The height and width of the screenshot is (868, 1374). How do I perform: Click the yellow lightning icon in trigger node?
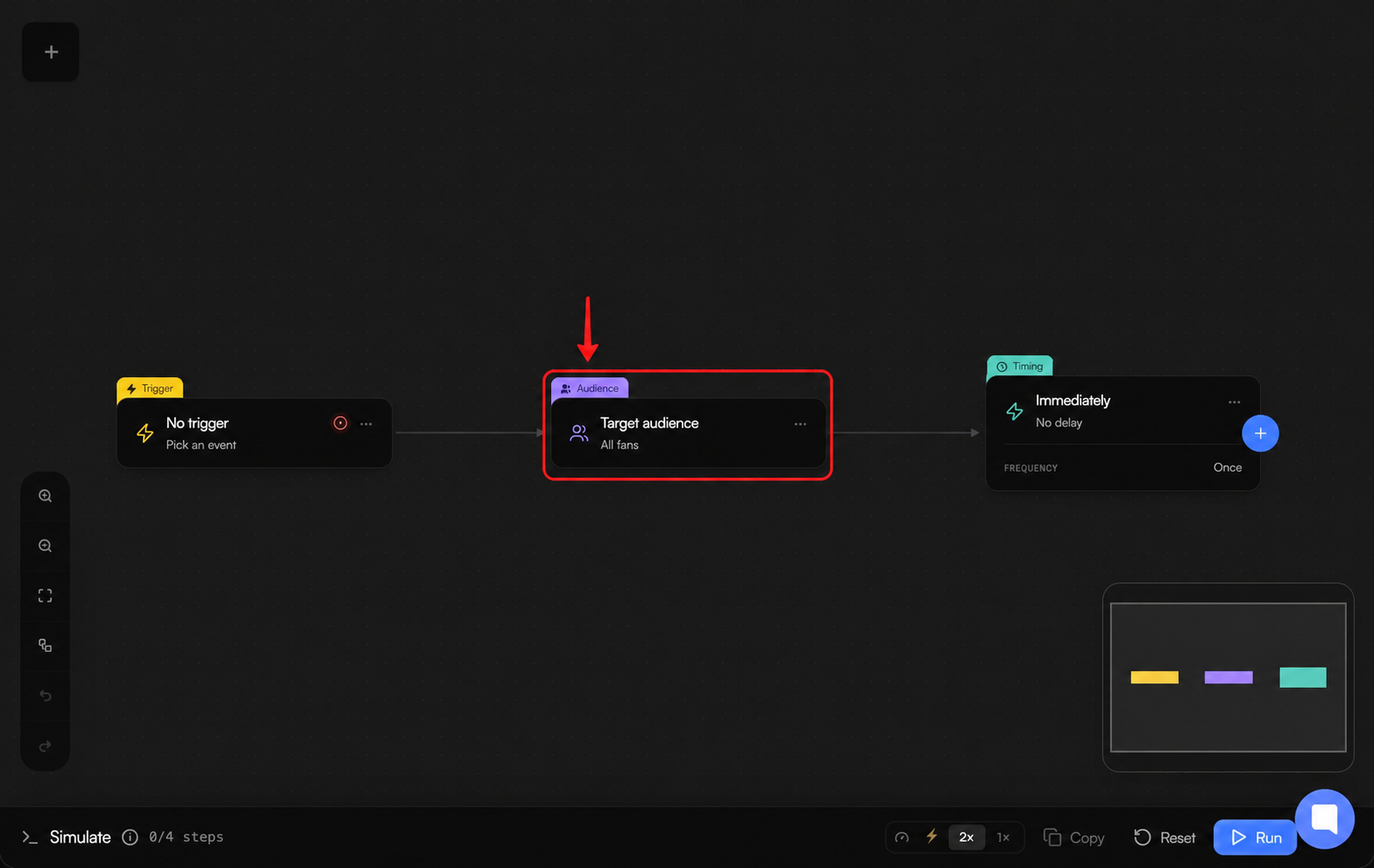tap(145, 433)
